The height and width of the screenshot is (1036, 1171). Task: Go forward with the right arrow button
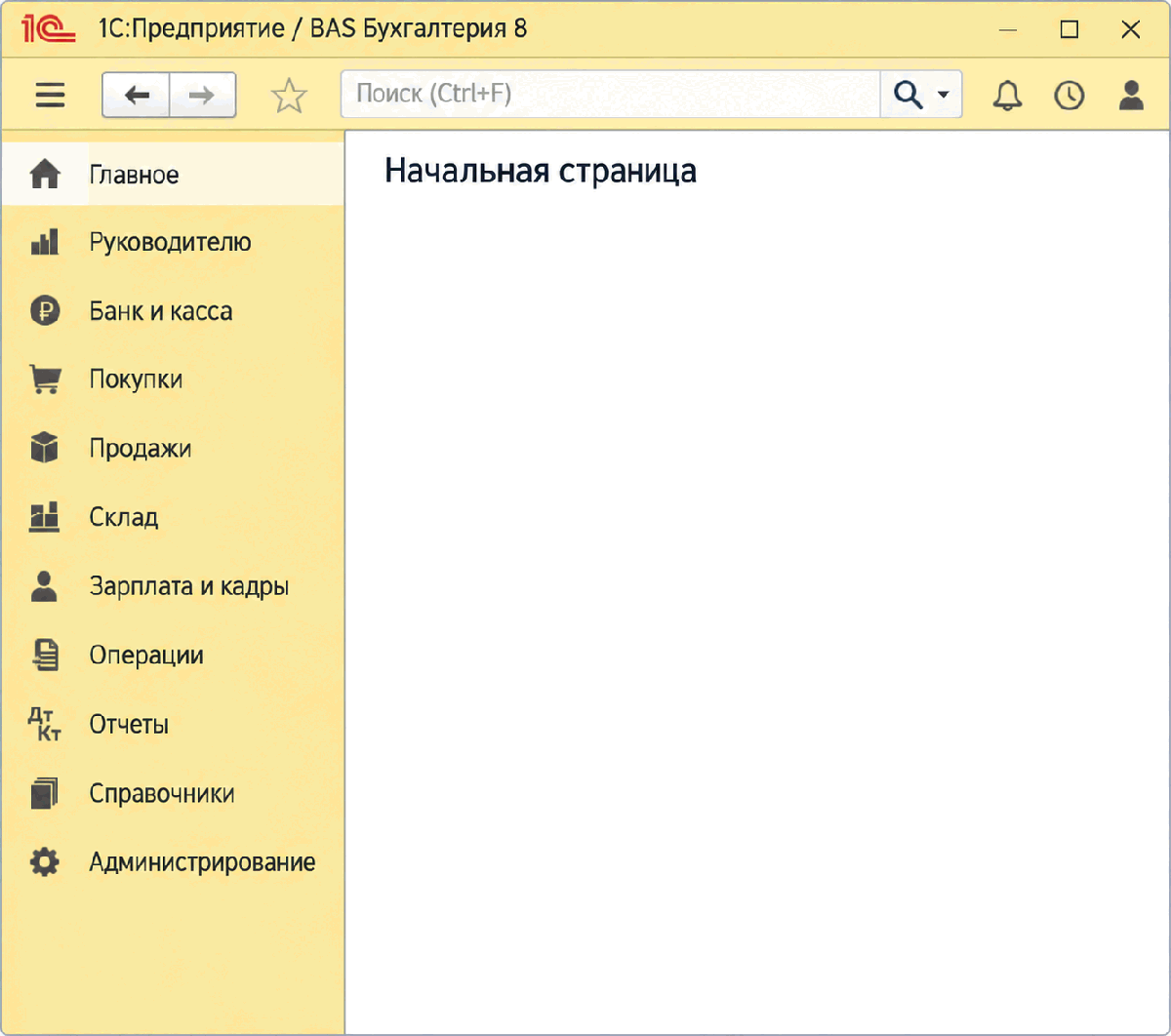click(x=203, y=95)
